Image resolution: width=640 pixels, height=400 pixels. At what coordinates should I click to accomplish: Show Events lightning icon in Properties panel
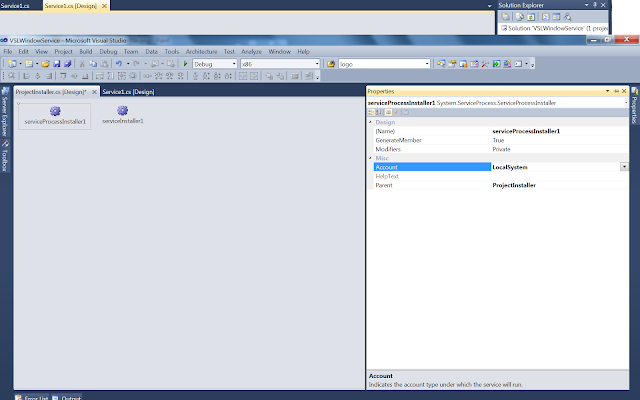point(396,112)
